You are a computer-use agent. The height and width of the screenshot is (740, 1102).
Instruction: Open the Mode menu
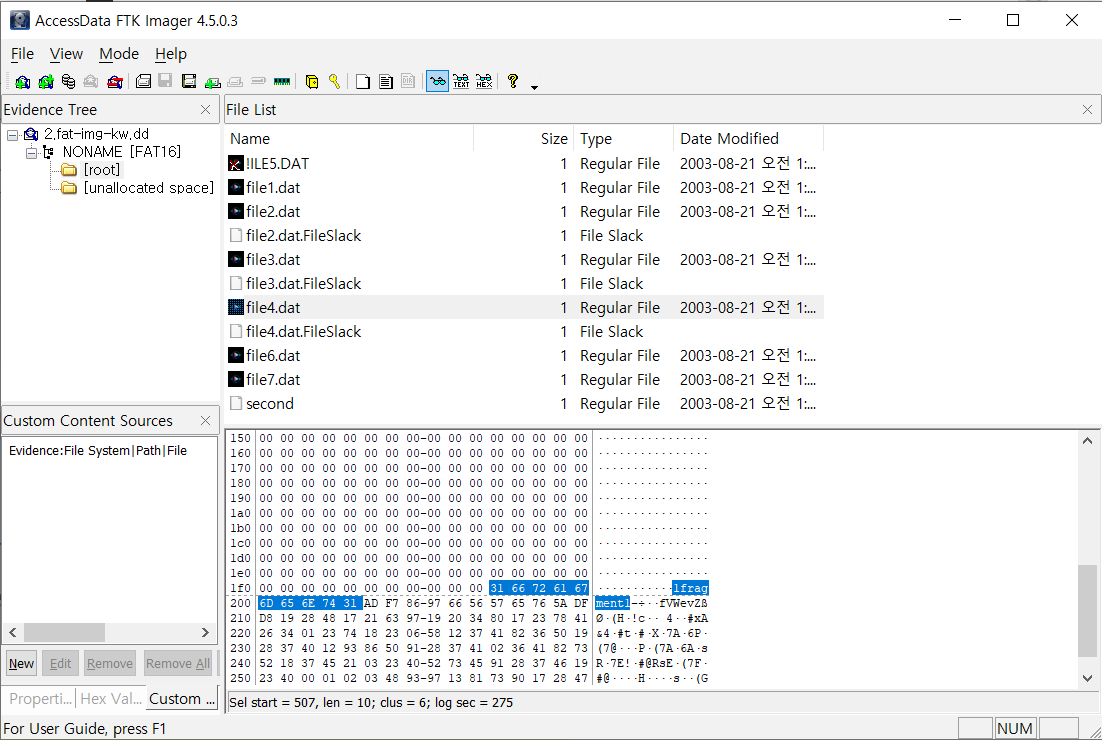pos(119,54)
